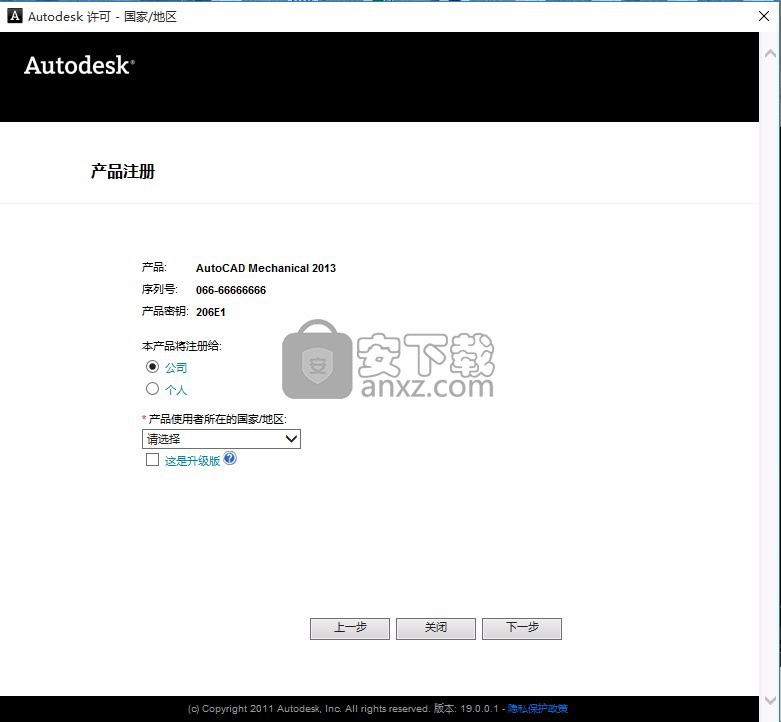Image resolution: width=781 pixels, height=722 pixels.
Task: Select the 个人 radio button
Action: pos(152,388)
